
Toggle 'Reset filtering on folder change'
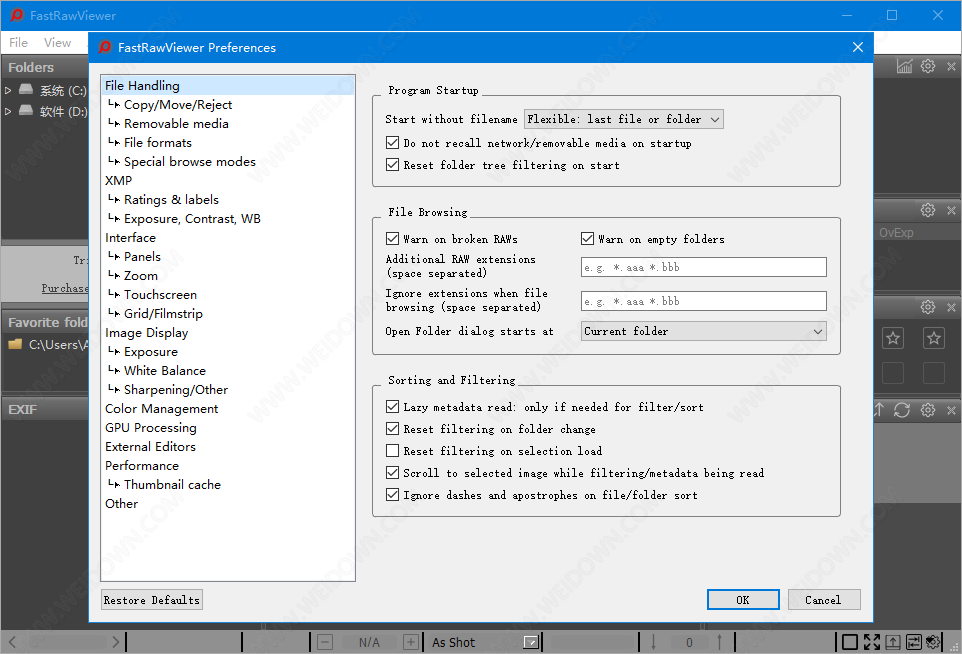tap(393, 429)
